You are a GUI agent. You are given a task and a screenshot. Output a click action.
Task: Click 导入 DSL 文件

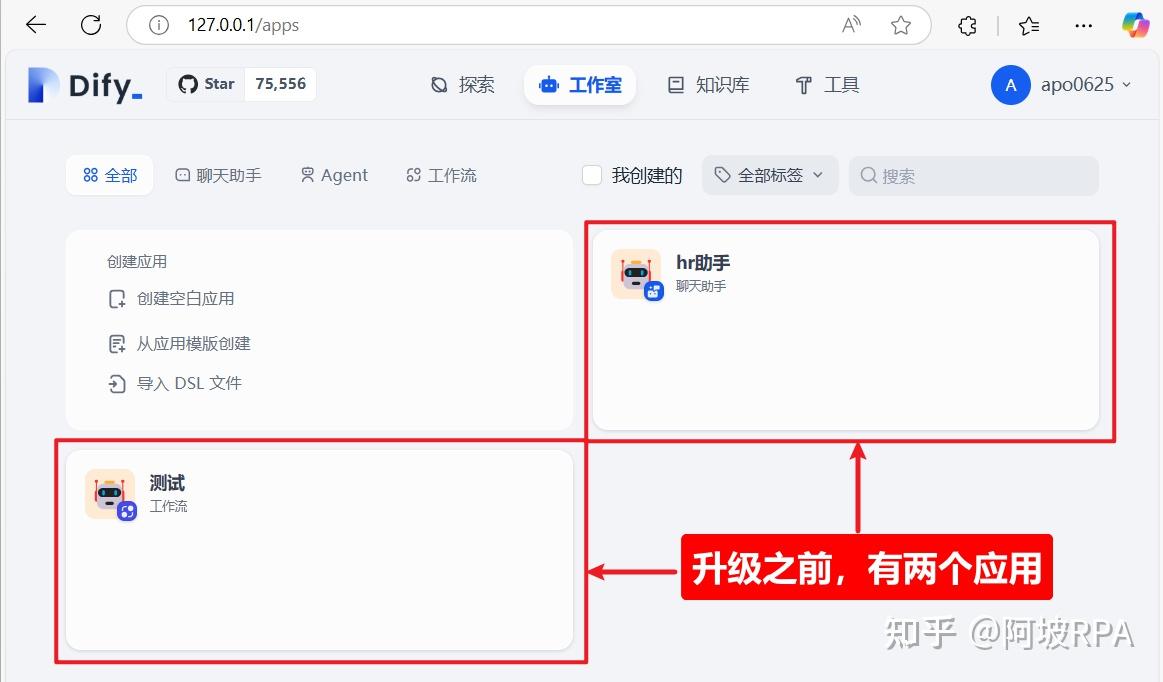(x=175, y=383)
